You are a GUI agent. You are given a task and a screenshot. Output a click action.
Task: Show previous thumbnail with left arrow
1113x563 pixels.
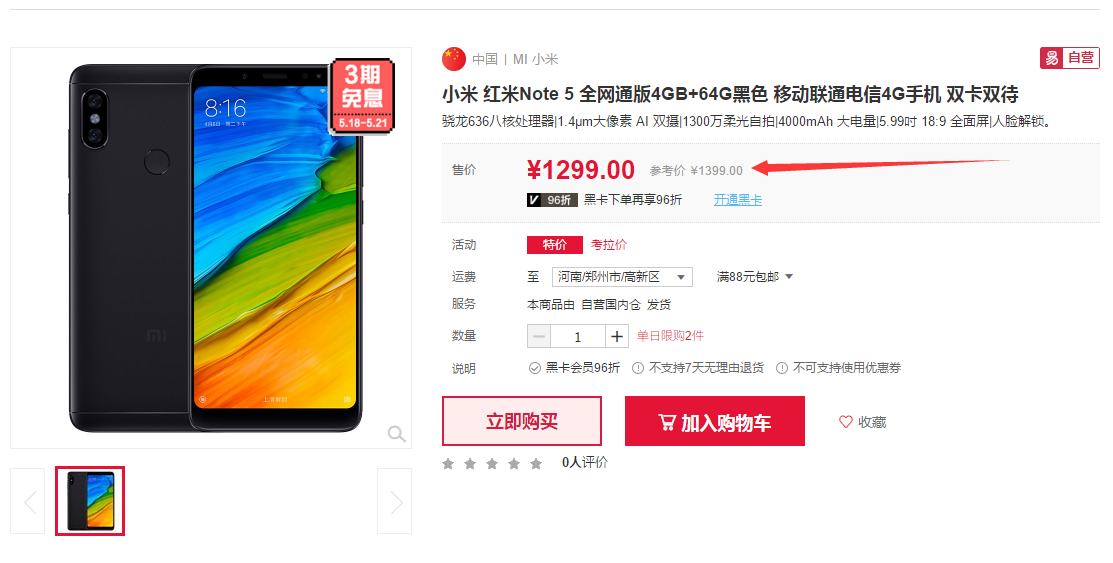coord(28,501)
